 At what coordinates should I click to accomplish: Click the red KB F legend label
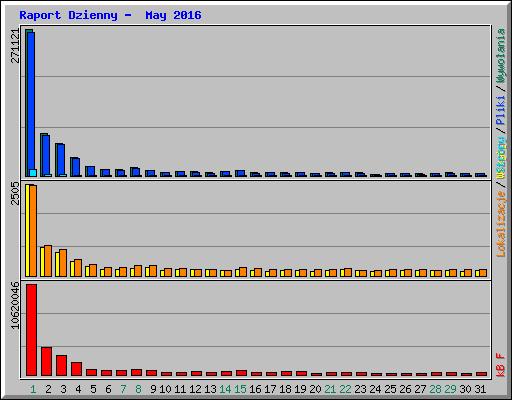point(501,365)
